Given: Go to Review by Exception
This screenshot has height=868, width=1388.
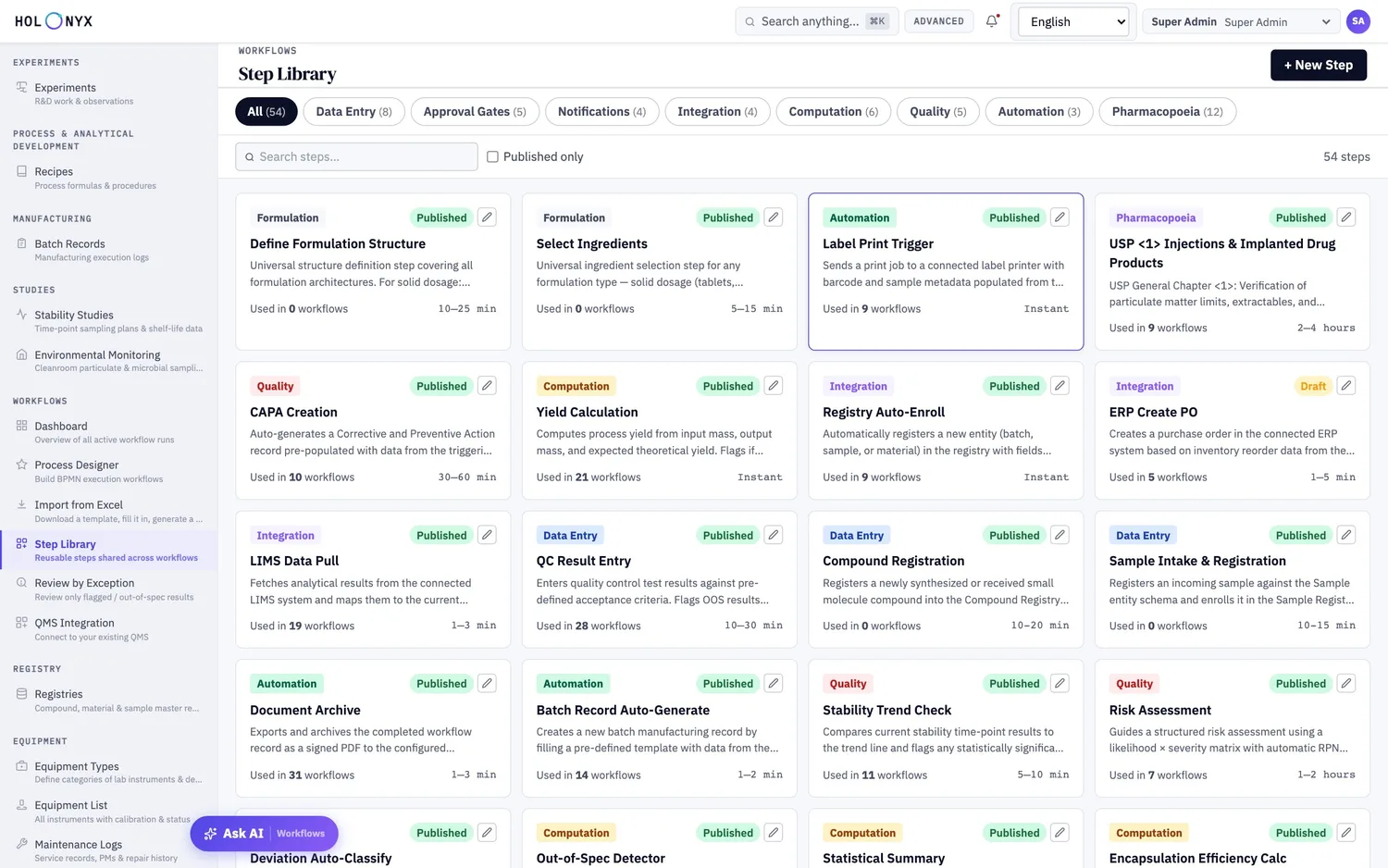Looking at the screenshot, I should pos(109,589).
